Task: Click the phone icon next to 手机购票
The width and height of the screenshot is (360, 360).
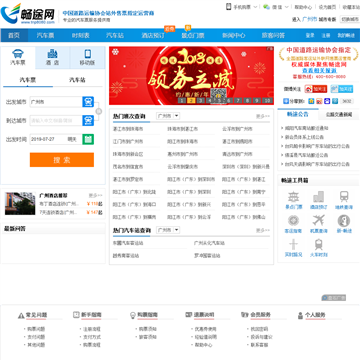Action: (229, 6)
